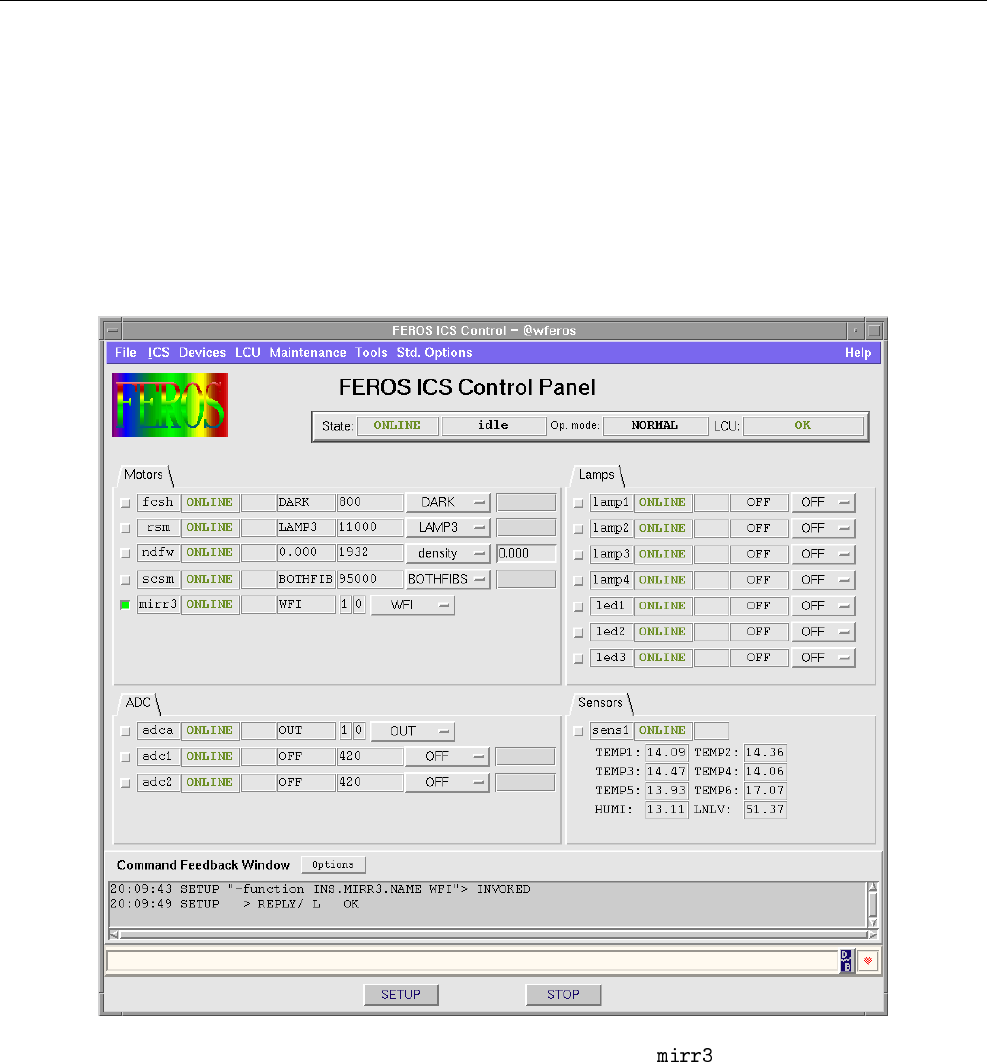The height and width of the screenshot is (1062, 987).
Task: Open the mirr3 WFI dropdown
Action: 413,605
